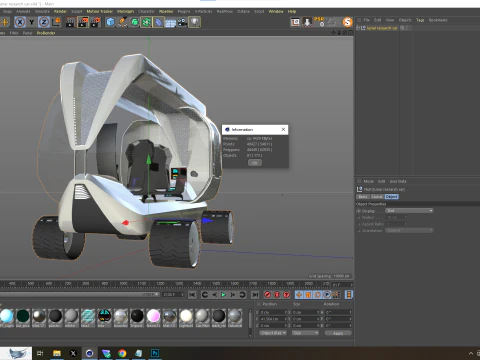The width and height of the screenshot is (480, 360).
Task: Toggle position keyframe recording icon
Action: pyautogui.click(x=299, y=295)
